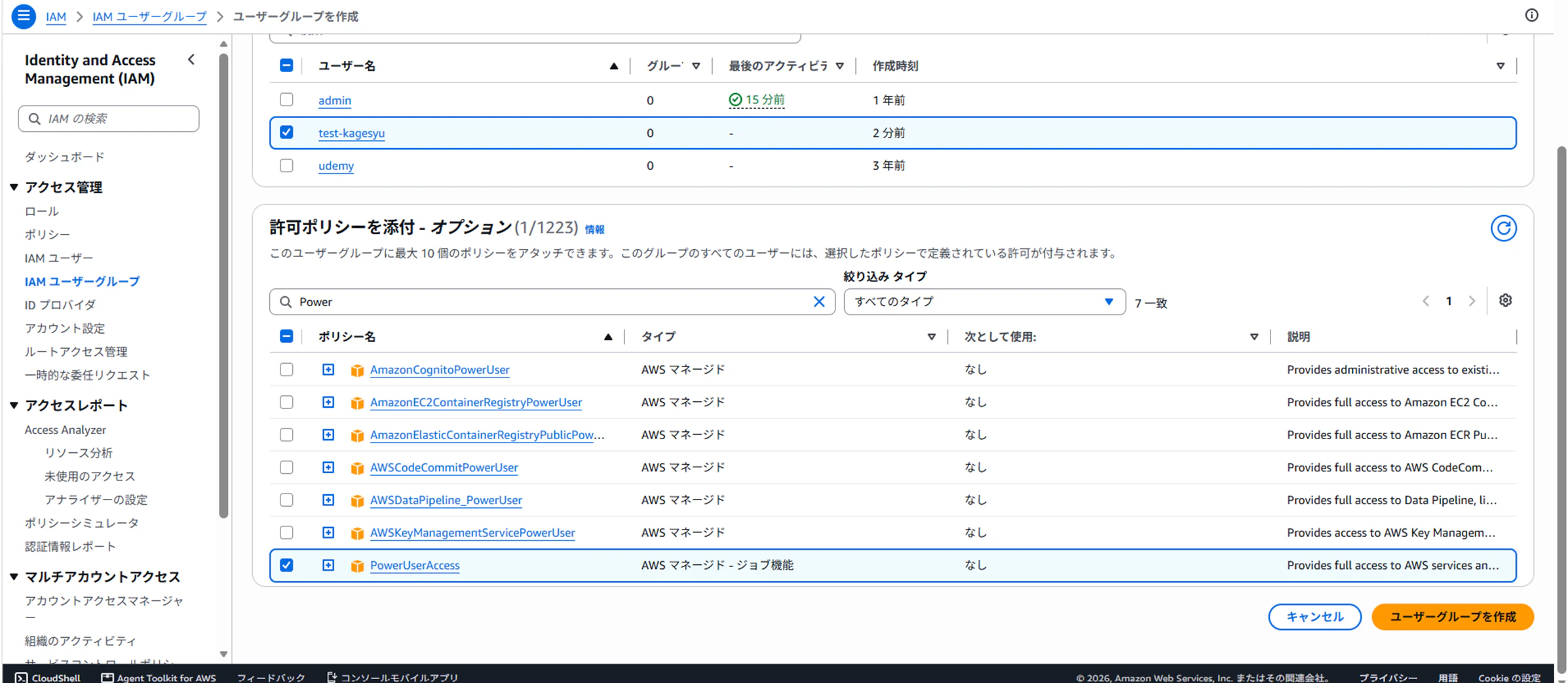Expand PowerUserAccess policy details
This screenshot has width=1568, height=683.
[x=328, y=565]
